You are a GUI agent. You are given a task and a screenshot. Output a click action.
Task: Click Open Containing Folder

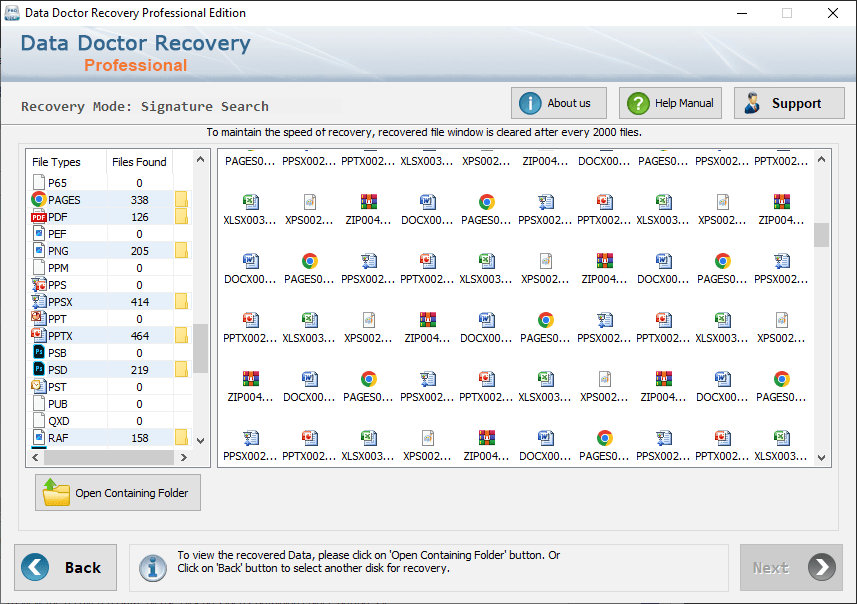click(118, 492)
